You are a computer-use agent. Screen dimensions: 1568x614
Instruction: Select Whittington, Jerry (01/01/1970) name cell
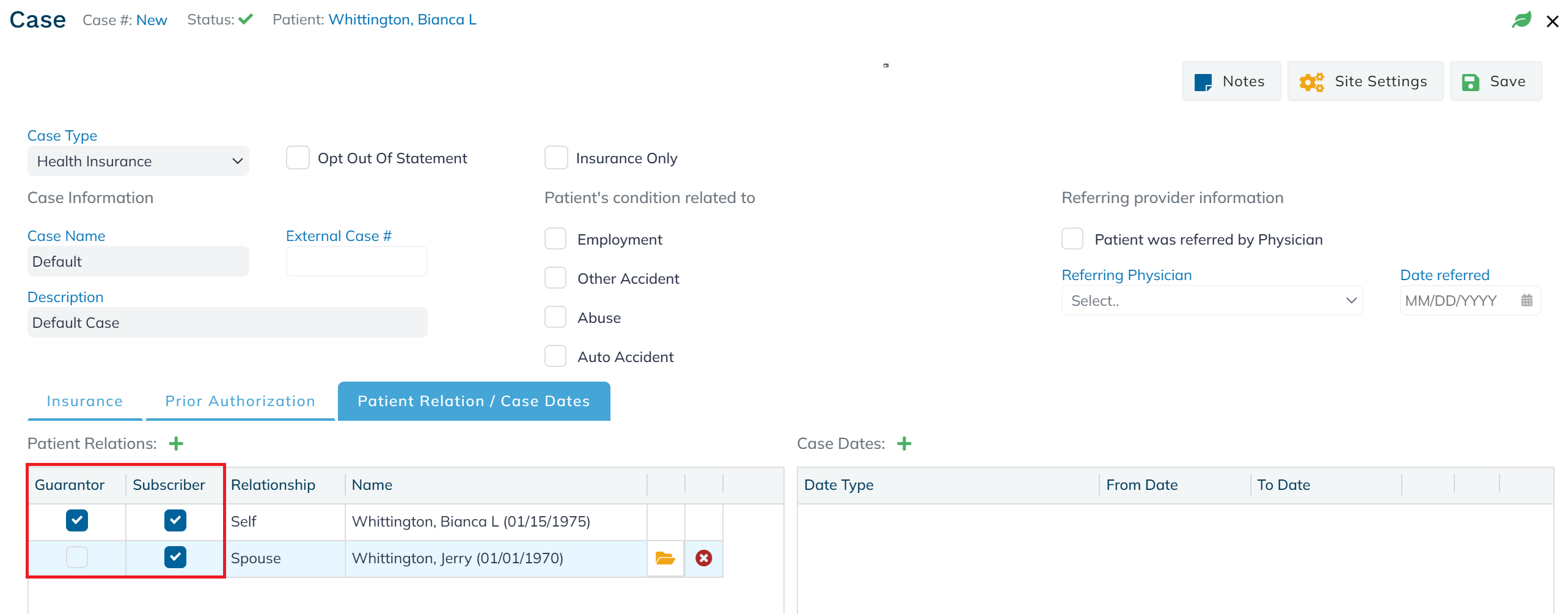496,558
